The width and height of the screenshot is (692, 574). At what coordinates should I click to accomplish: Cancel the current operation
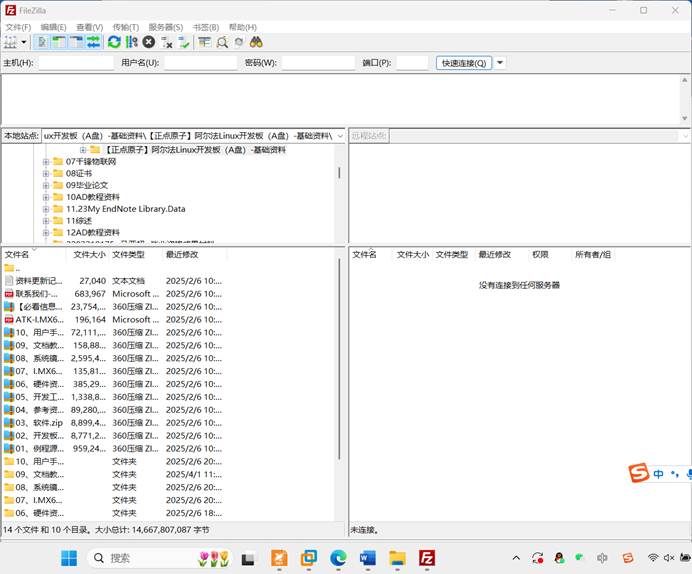point(149,42)
